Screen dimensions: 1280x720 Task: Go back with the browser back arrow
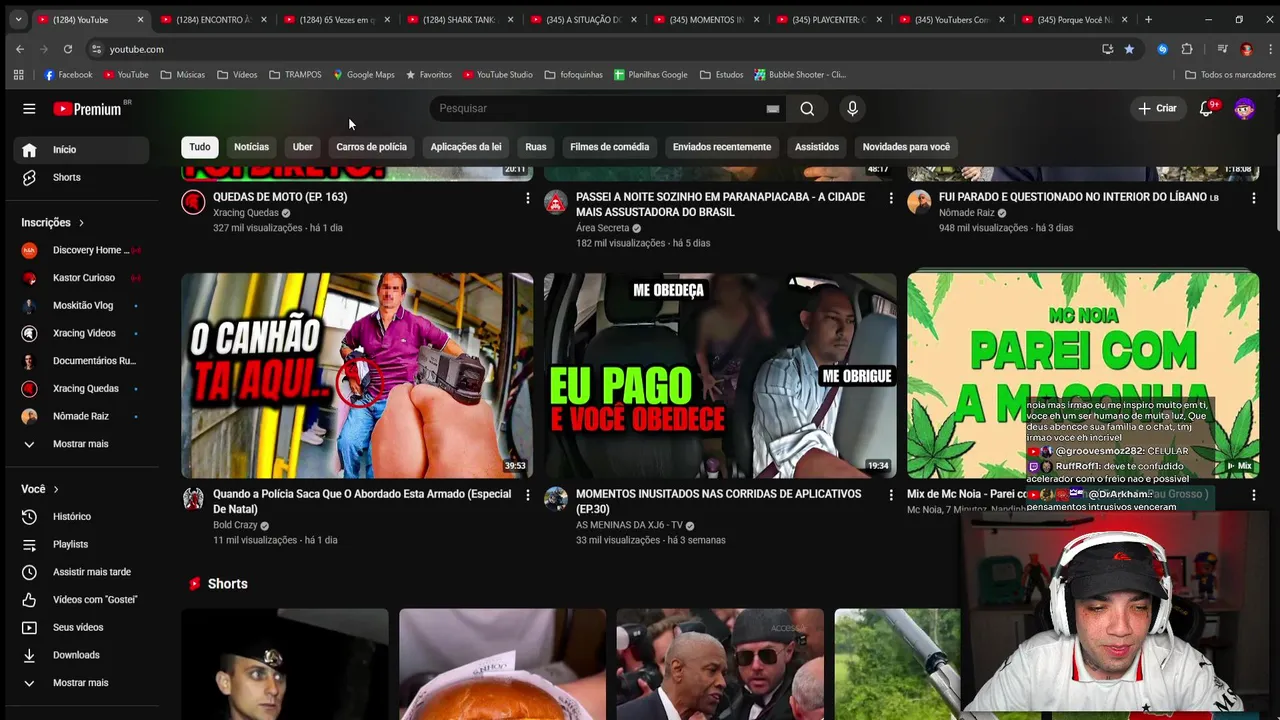tap(19, 49)
